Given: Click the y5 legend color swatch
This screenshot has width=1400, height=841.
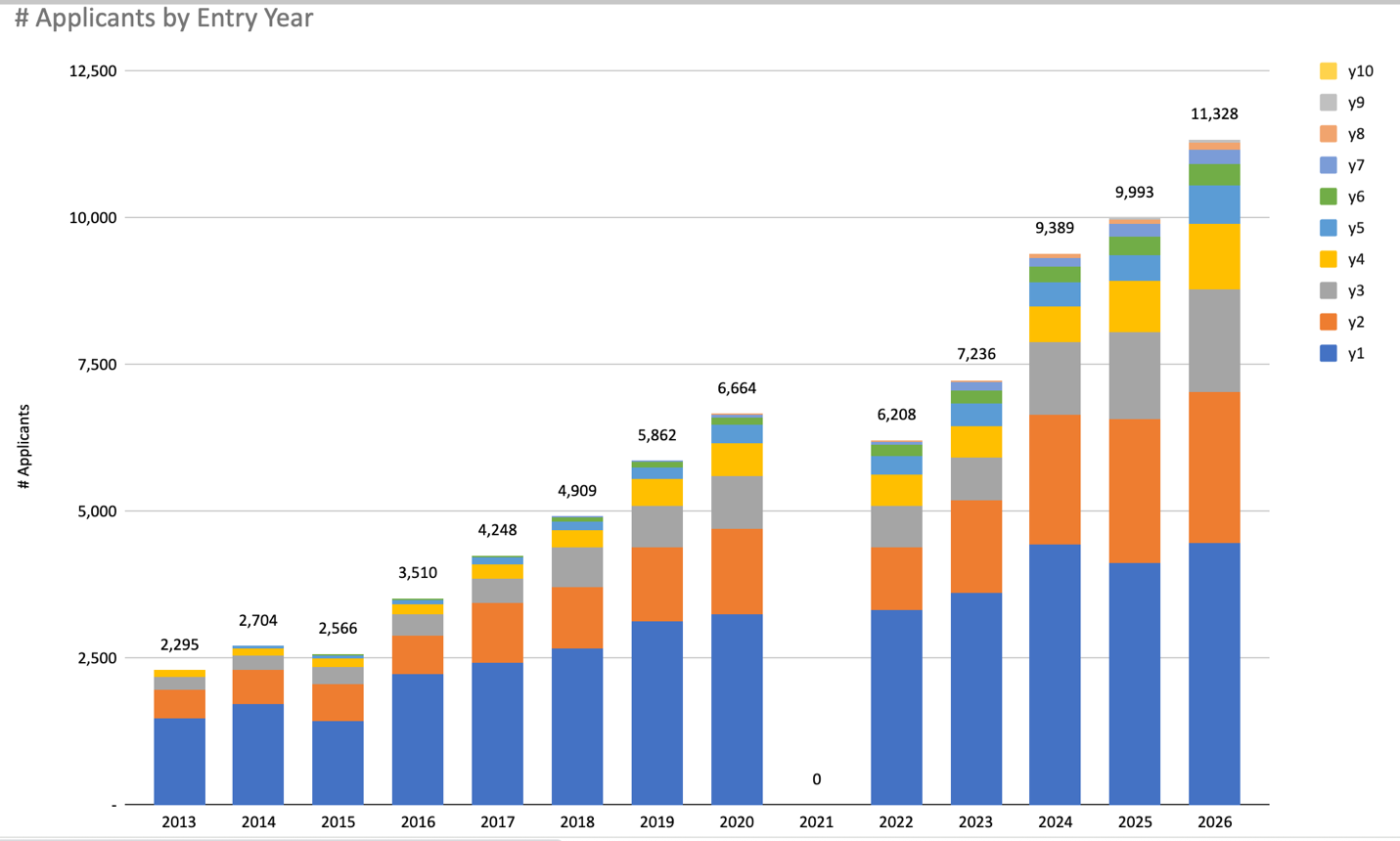Looking at the screenshot, I should [1328, 228].
